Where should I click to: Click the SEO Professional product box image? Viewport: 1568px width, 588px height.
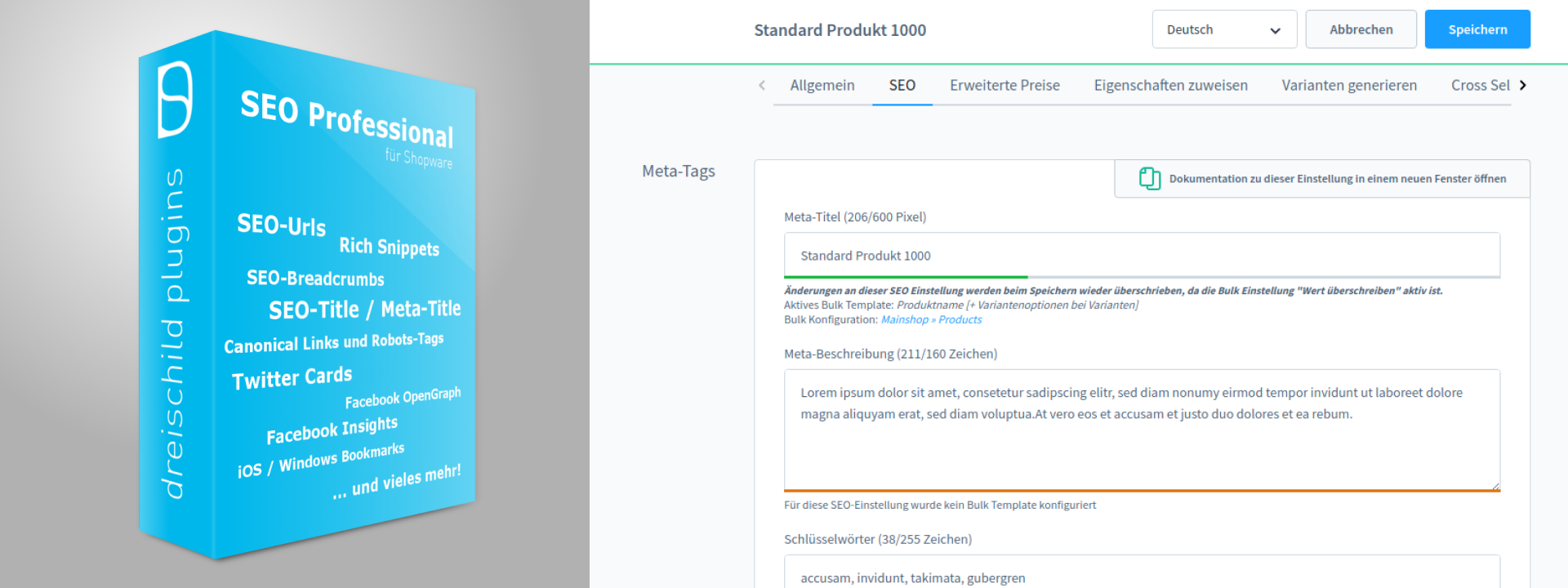click(306, 294)
